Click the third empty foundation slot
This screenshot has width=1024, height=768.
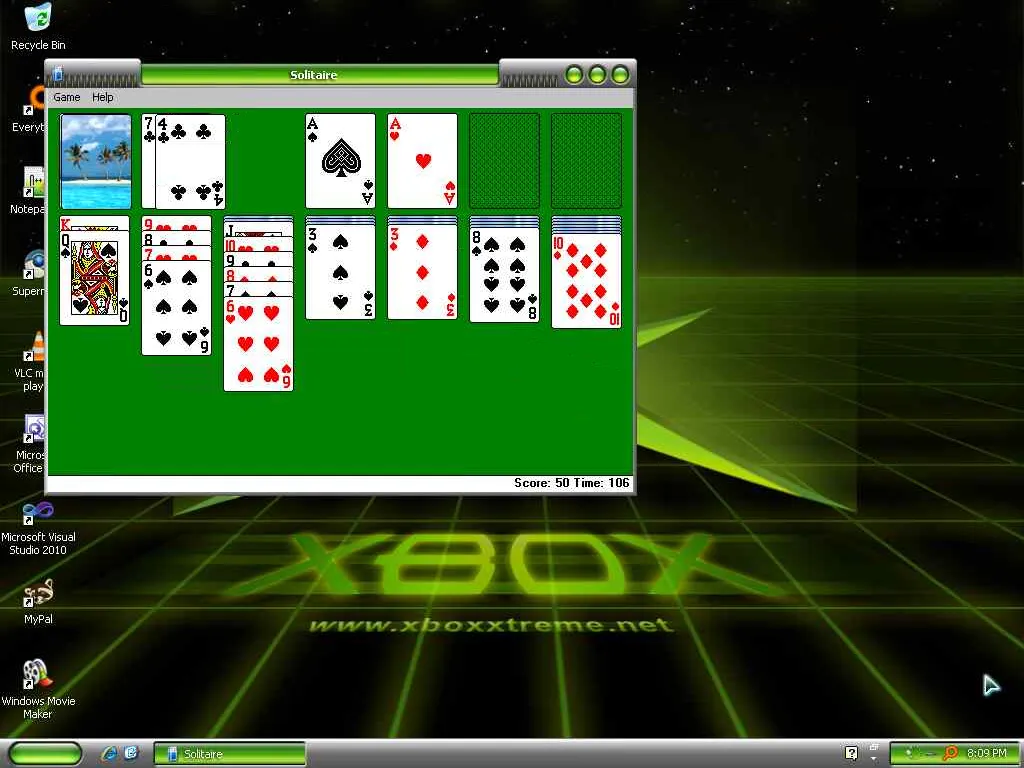click(x=504, y=161)
